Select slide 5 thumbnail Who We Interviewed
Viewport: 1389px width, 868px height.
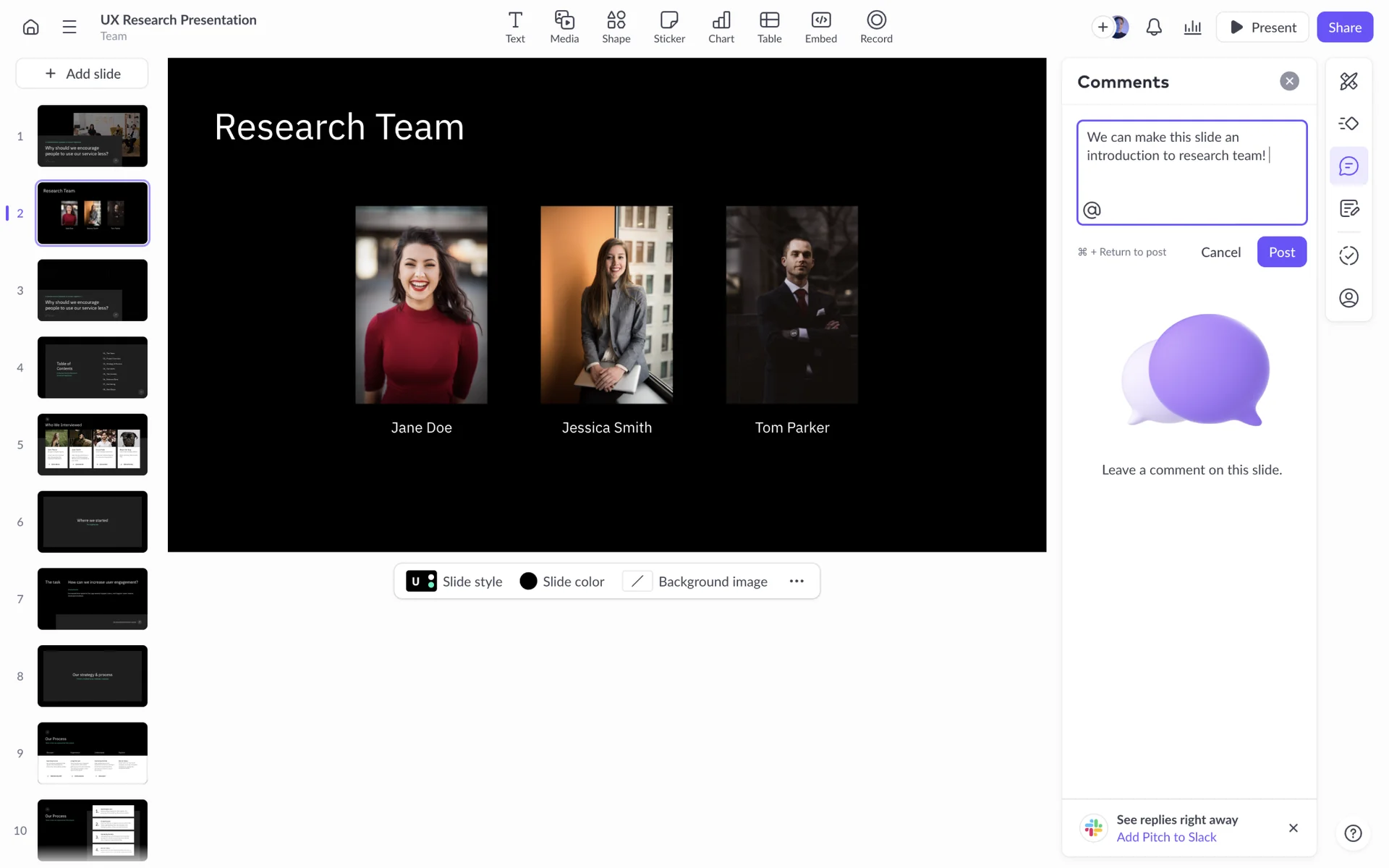click(93, 444)
